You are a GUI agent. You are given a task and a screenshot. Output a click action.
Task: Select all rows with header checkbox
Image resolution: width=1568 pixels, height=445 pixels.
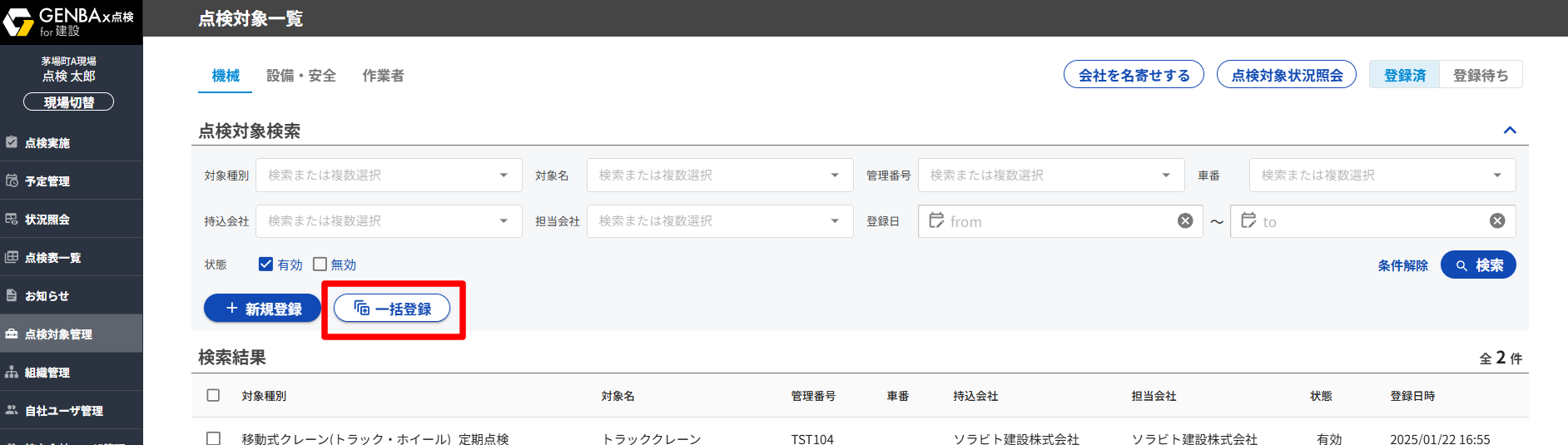pyautogui.click(x=213, y=395)
